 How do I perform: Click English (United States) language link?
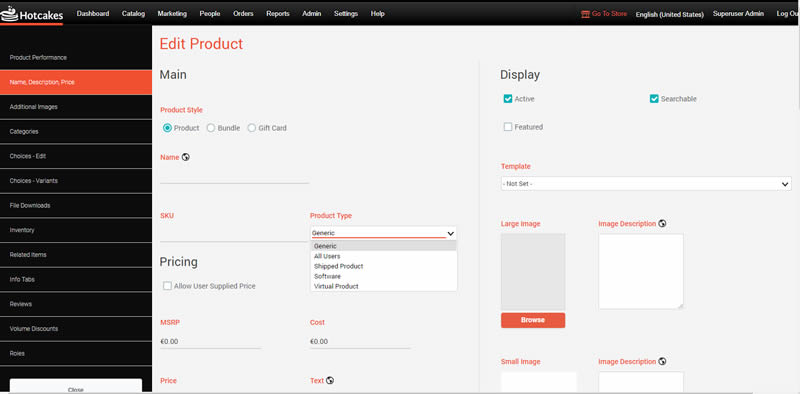(x=669, y=14)
